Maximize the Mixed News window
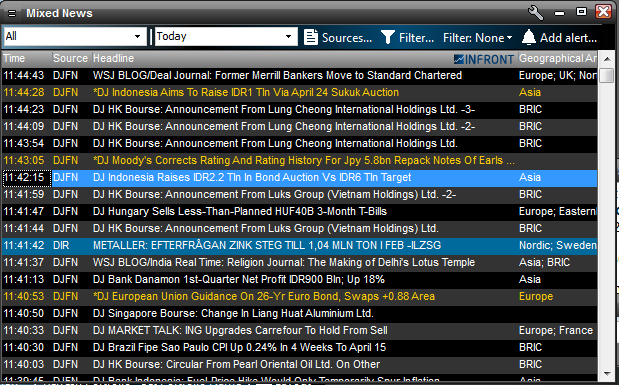 pos(581,12)
